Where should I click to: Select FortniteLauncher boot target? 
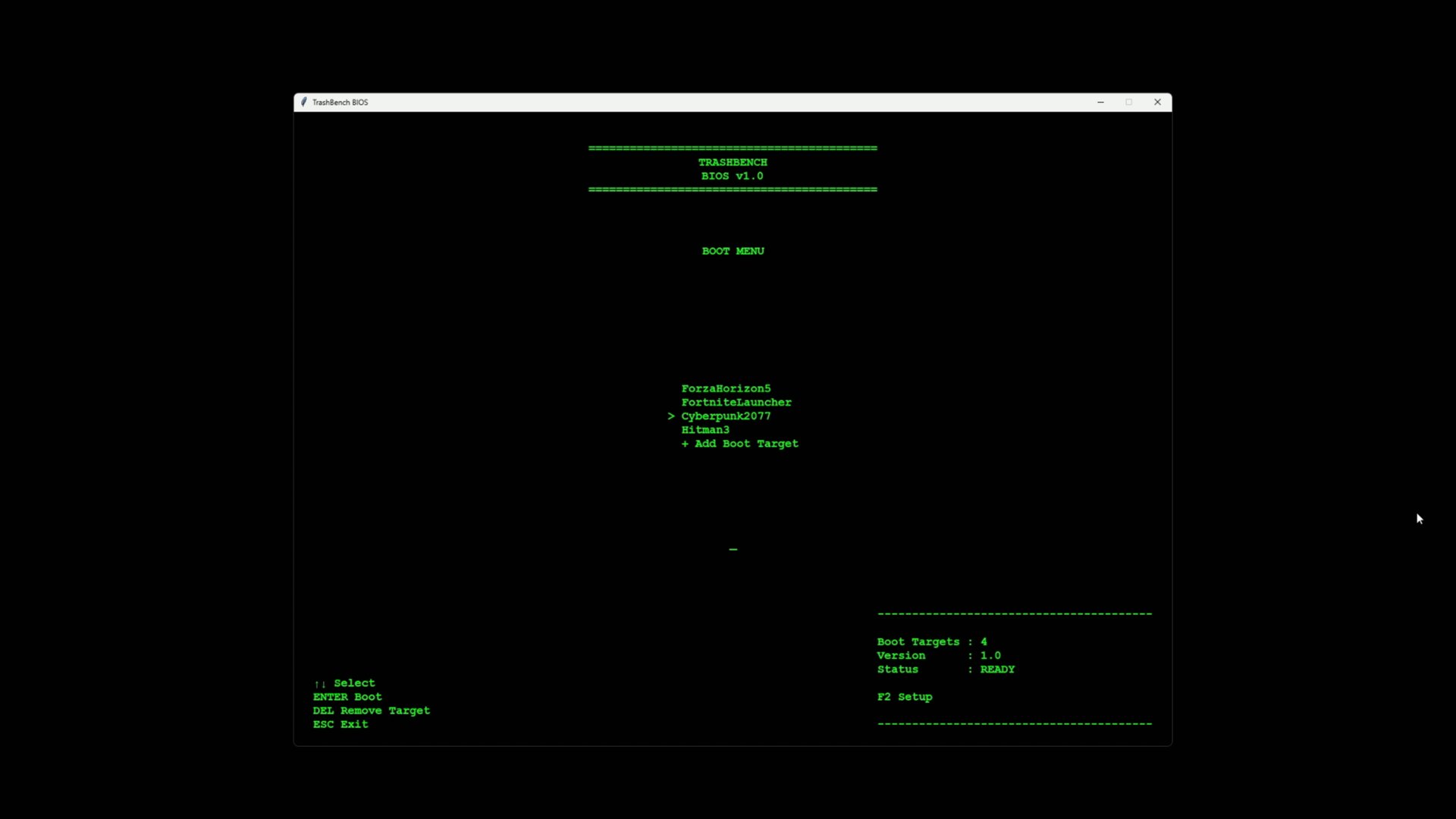click(736, 402)
